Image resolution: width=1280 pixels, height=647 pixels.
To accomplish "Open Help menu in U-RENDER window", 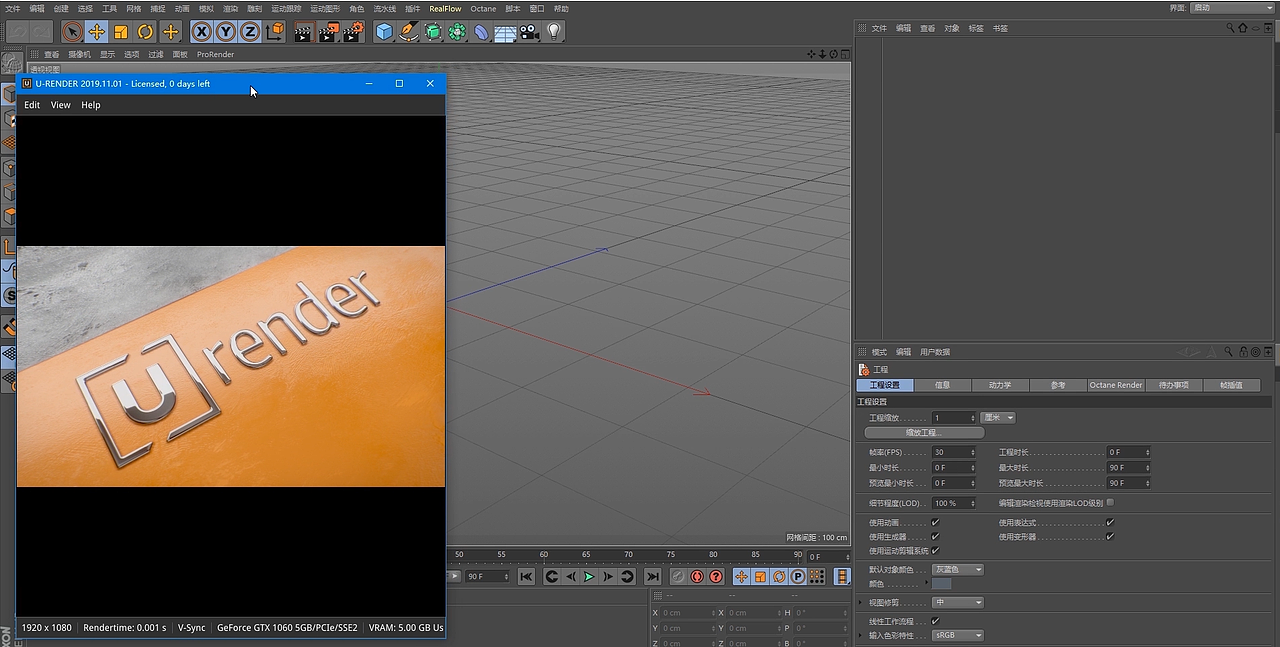I will coord(91,105).
